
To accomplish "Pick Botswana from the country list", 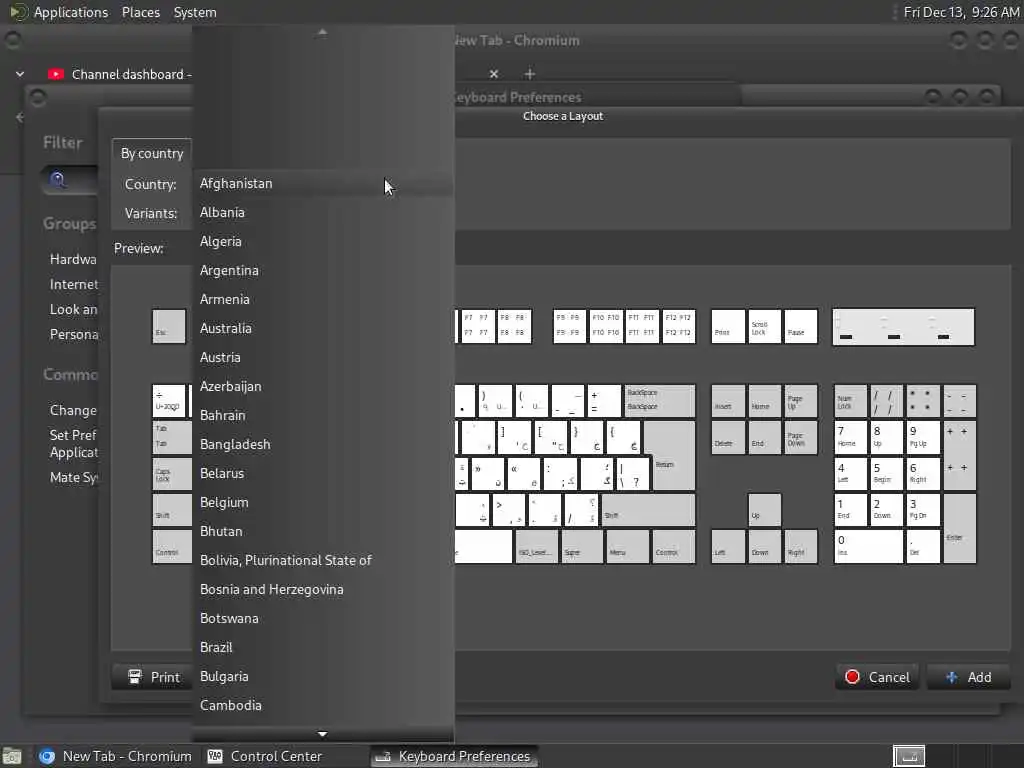I will point(323,618).
